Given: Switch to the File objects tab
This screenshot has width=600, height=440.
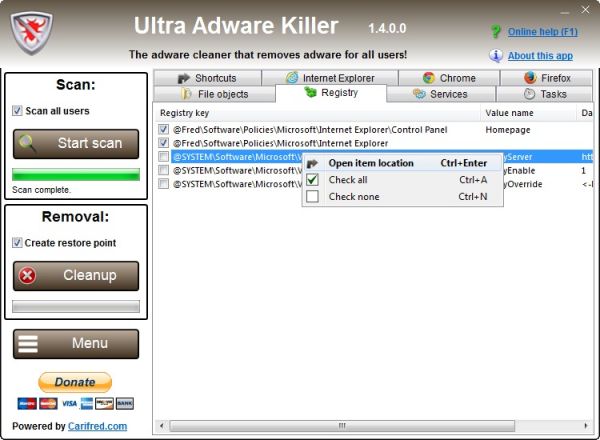Looking at the screenshot, I should [x=214, y=94].
